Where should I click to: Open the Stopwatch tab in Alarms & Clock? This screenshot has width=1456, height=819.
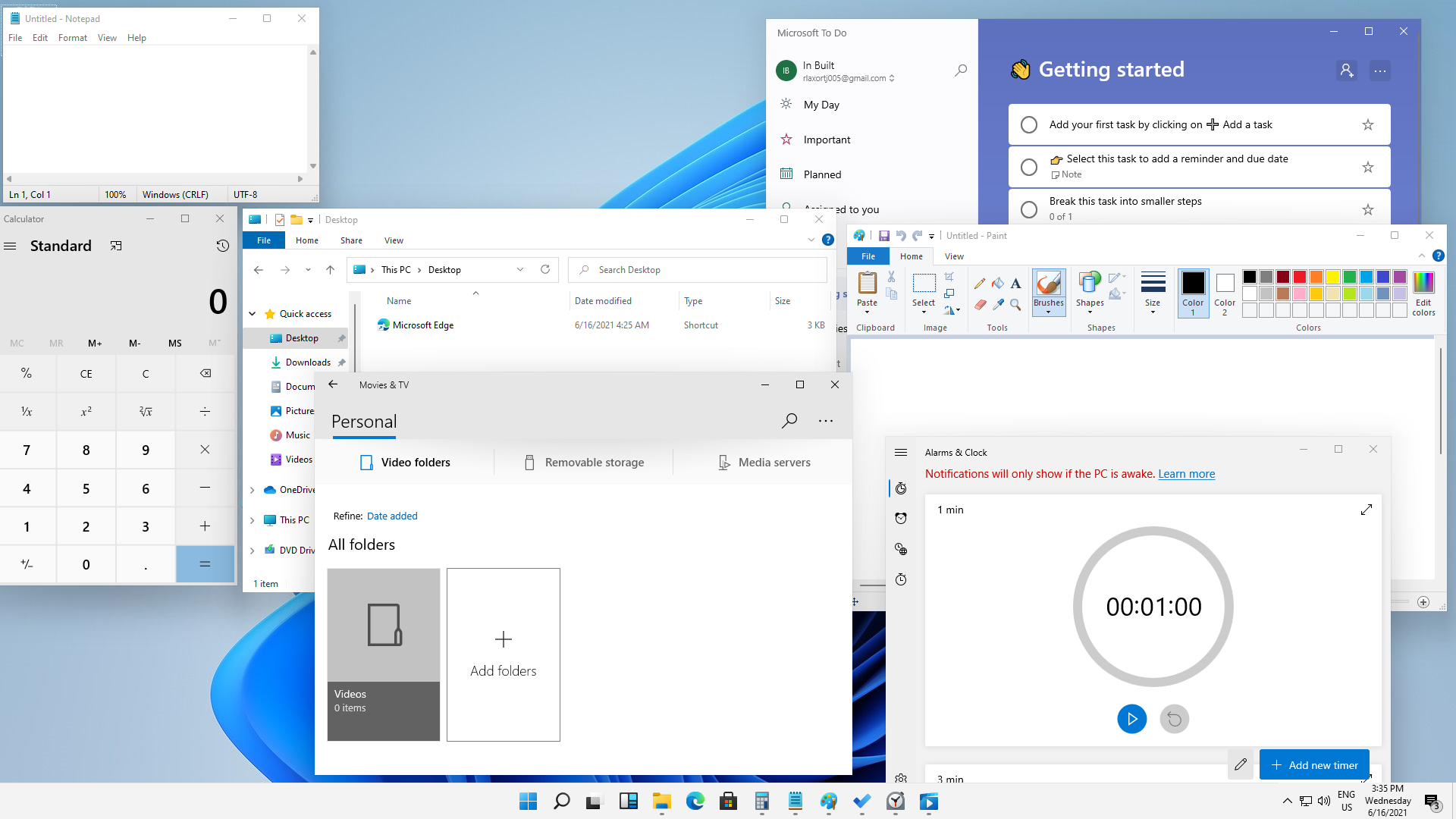(901, 580)
